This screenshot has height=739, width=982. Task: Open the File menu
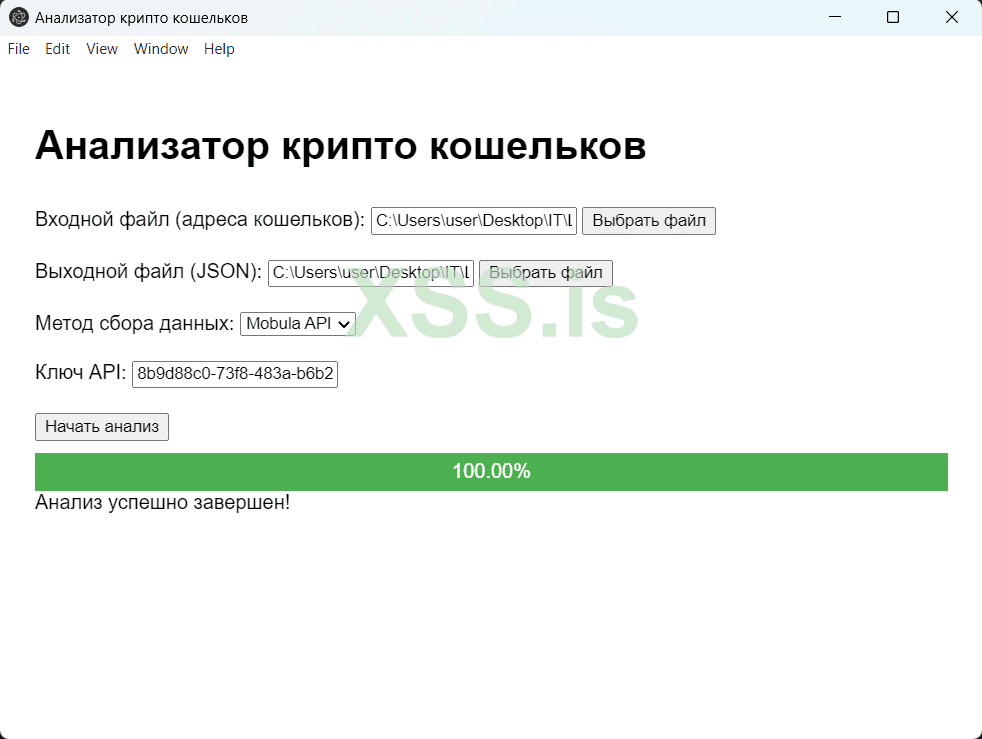[18, 48]
